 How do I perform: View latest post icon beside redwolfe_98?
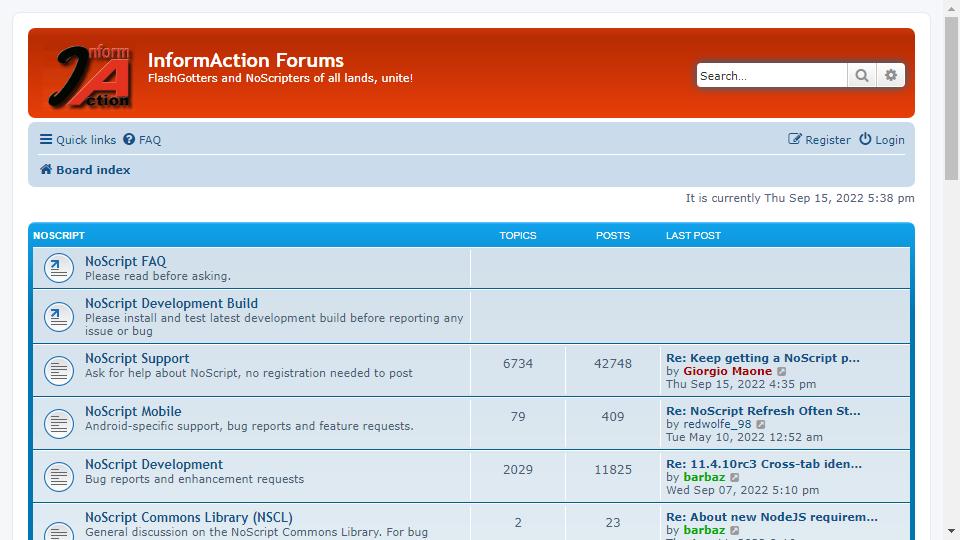[x=761, y=424]
